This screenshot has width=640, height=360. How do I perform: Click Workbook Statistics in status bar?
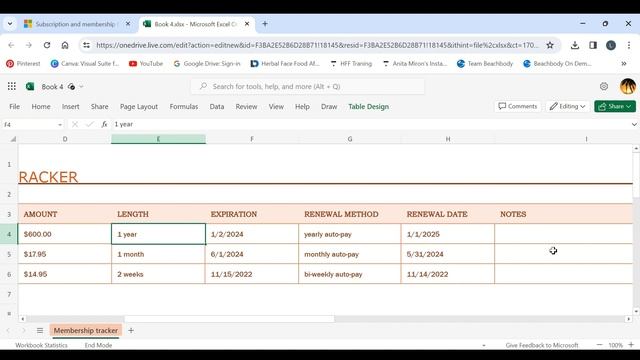tap(41, 345)
